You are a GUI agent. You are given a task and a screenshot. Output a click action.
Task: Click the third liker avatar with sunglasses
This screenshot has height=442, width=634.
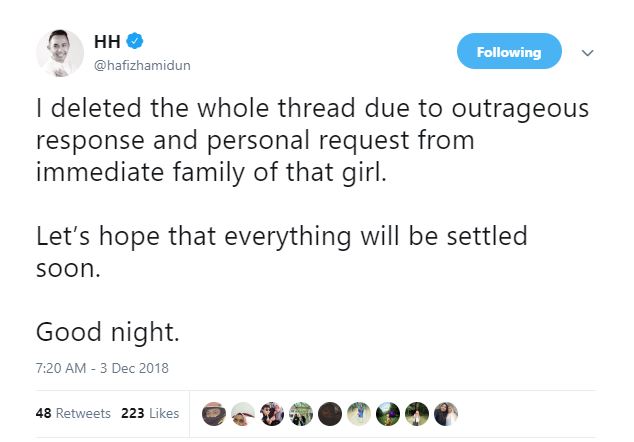pos(272,414)
